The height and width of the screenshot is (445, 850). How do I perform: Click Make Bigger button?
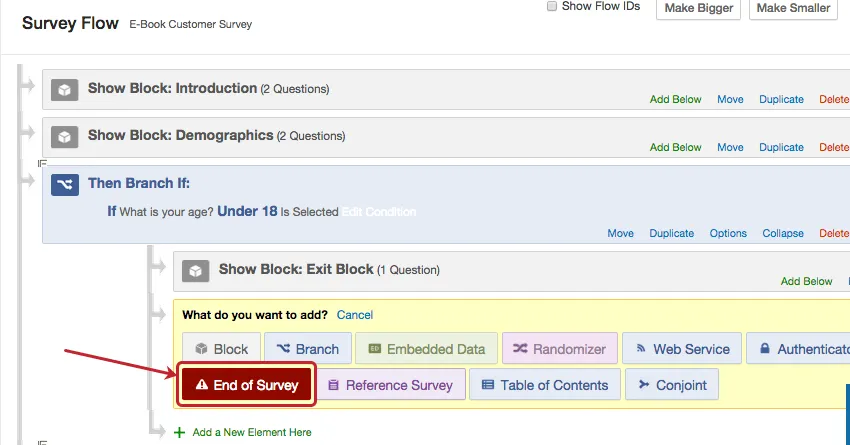click(x=697, y=8)
